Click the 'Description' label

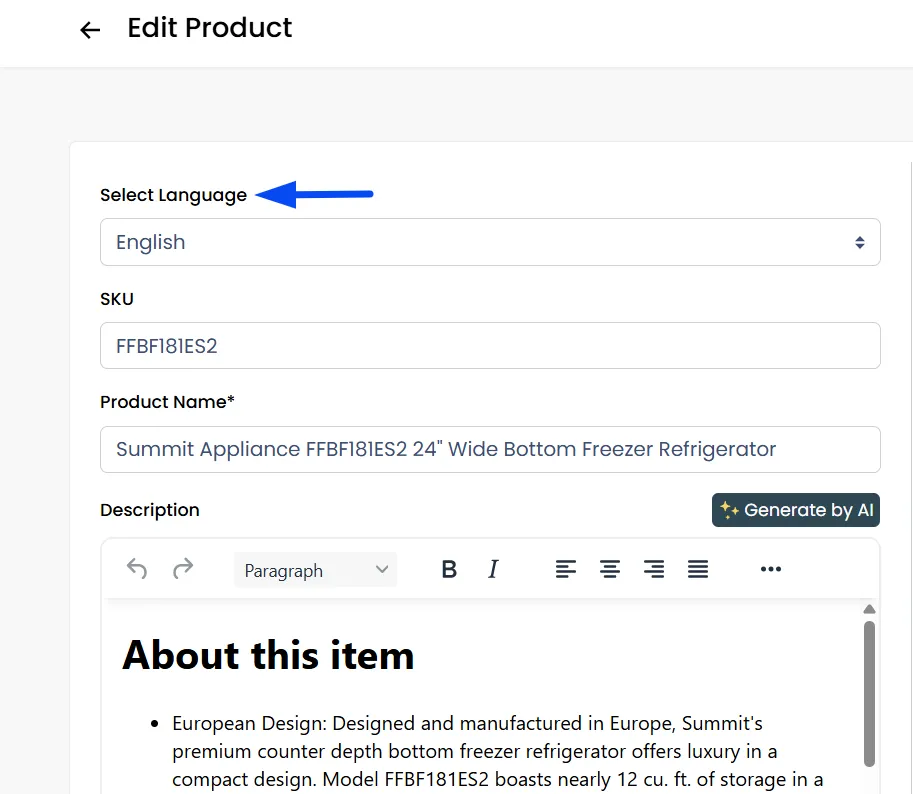150,510
